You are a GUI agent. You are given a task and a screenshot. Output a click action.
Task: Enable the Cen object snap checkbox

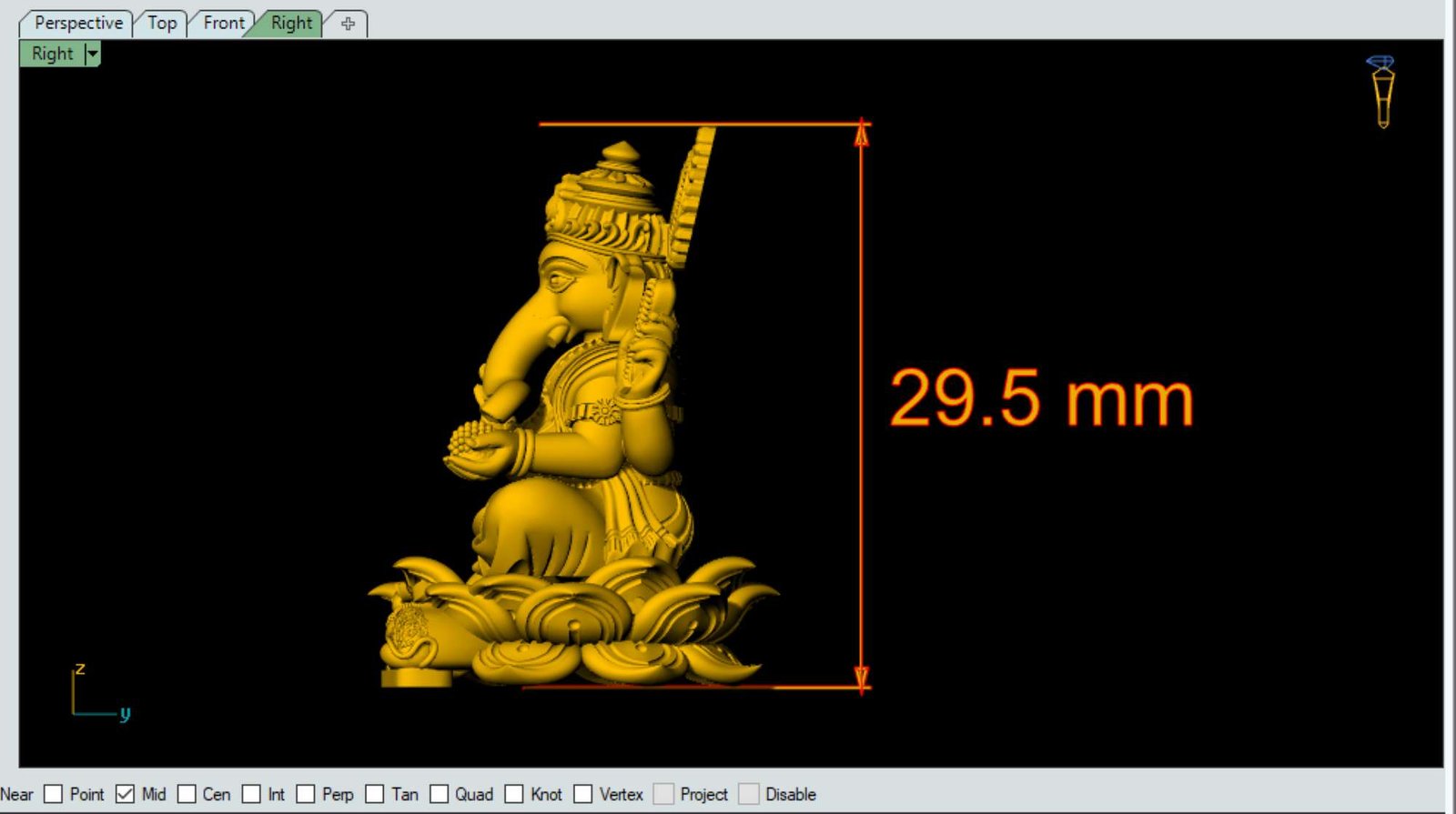187,794
